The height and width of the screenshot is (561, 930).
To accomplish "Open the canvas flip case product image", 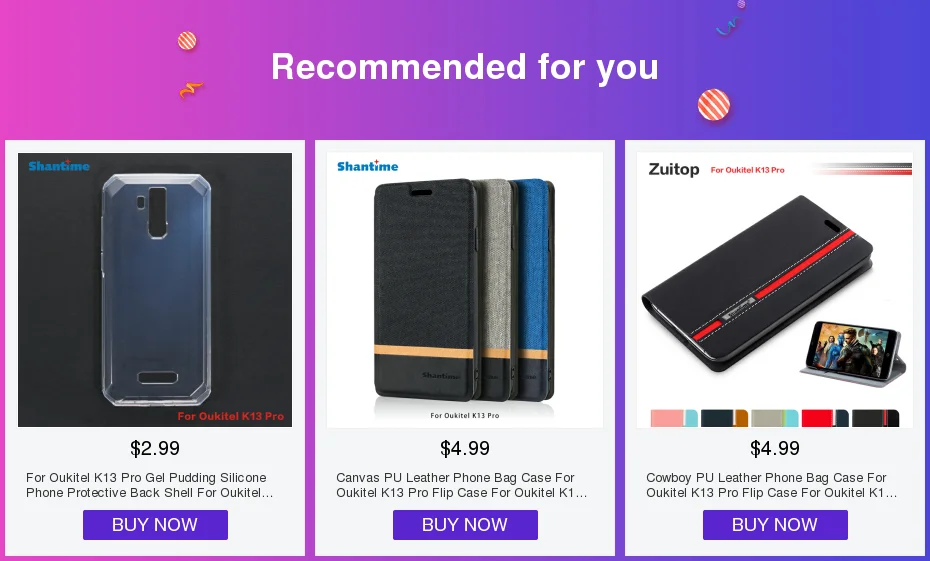I will [x=465, y=290].
